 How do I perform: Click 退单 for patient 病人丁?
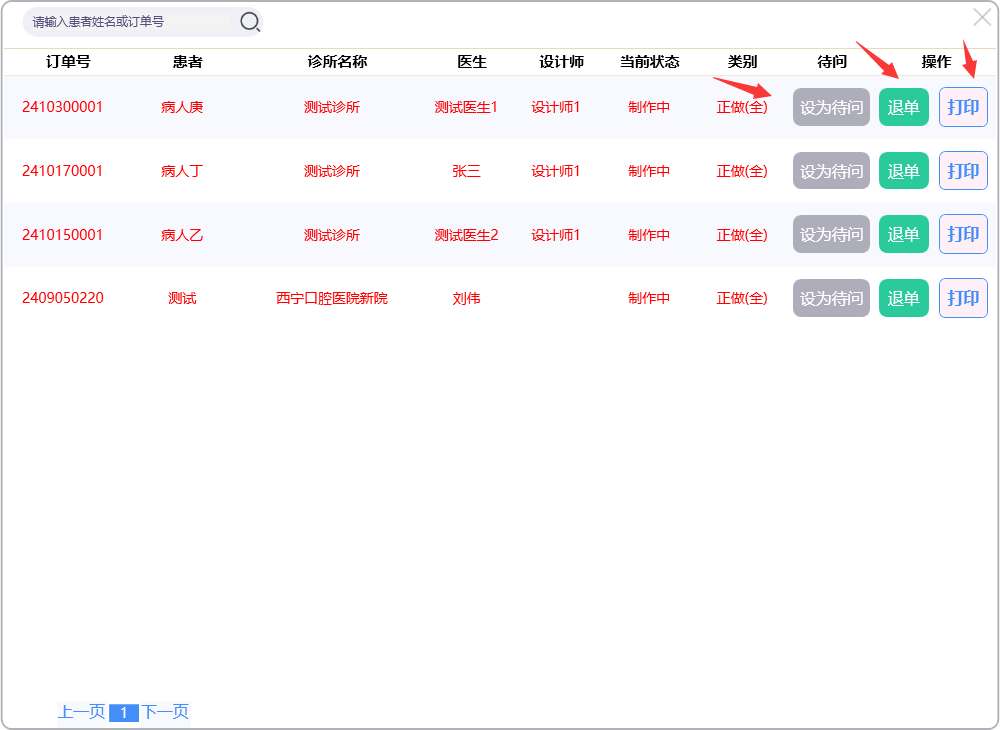[903, 171]
